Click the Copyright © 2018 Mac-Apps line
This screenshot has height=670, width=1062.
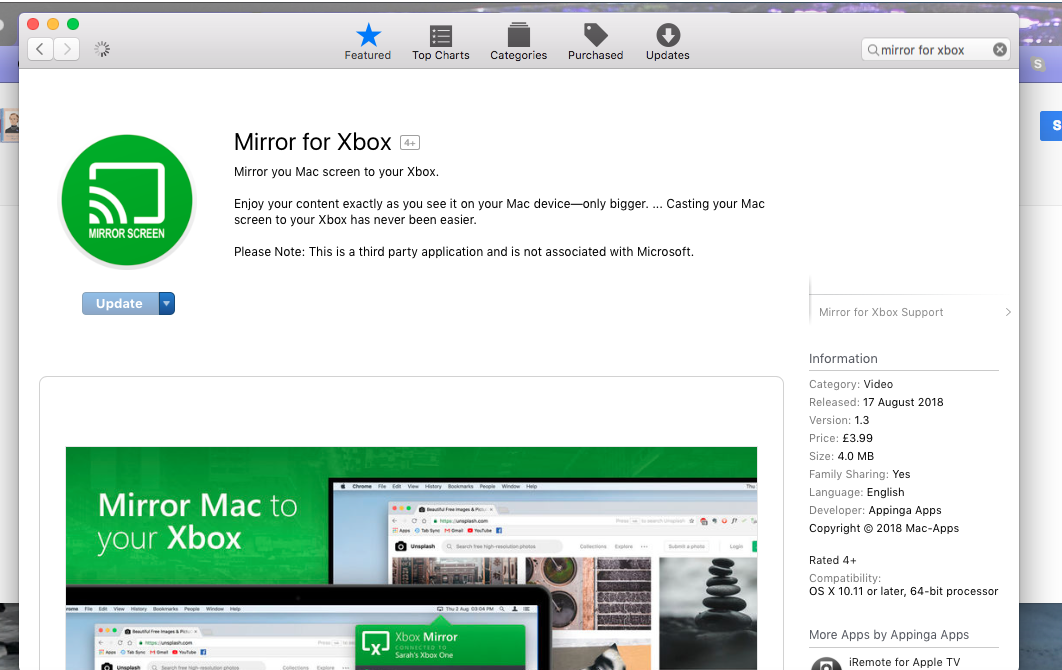pyautogui.click(x=884, y=528)
